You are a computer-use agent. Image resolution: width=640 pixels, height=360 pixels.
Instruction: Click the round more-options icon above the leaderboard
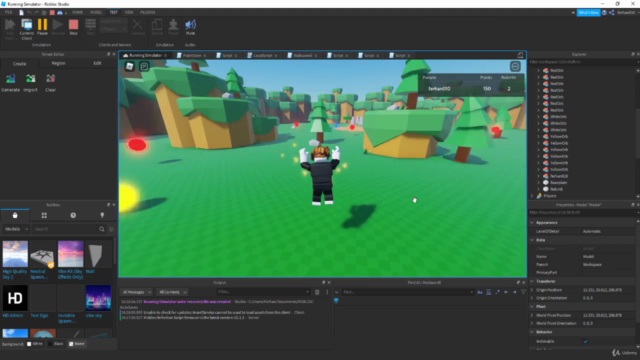pyautogui.click(x=515, y=66)
